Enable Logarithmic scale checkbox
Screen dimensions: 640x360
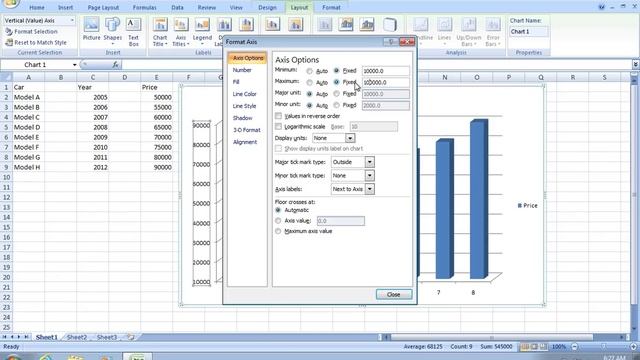(278, 127)
